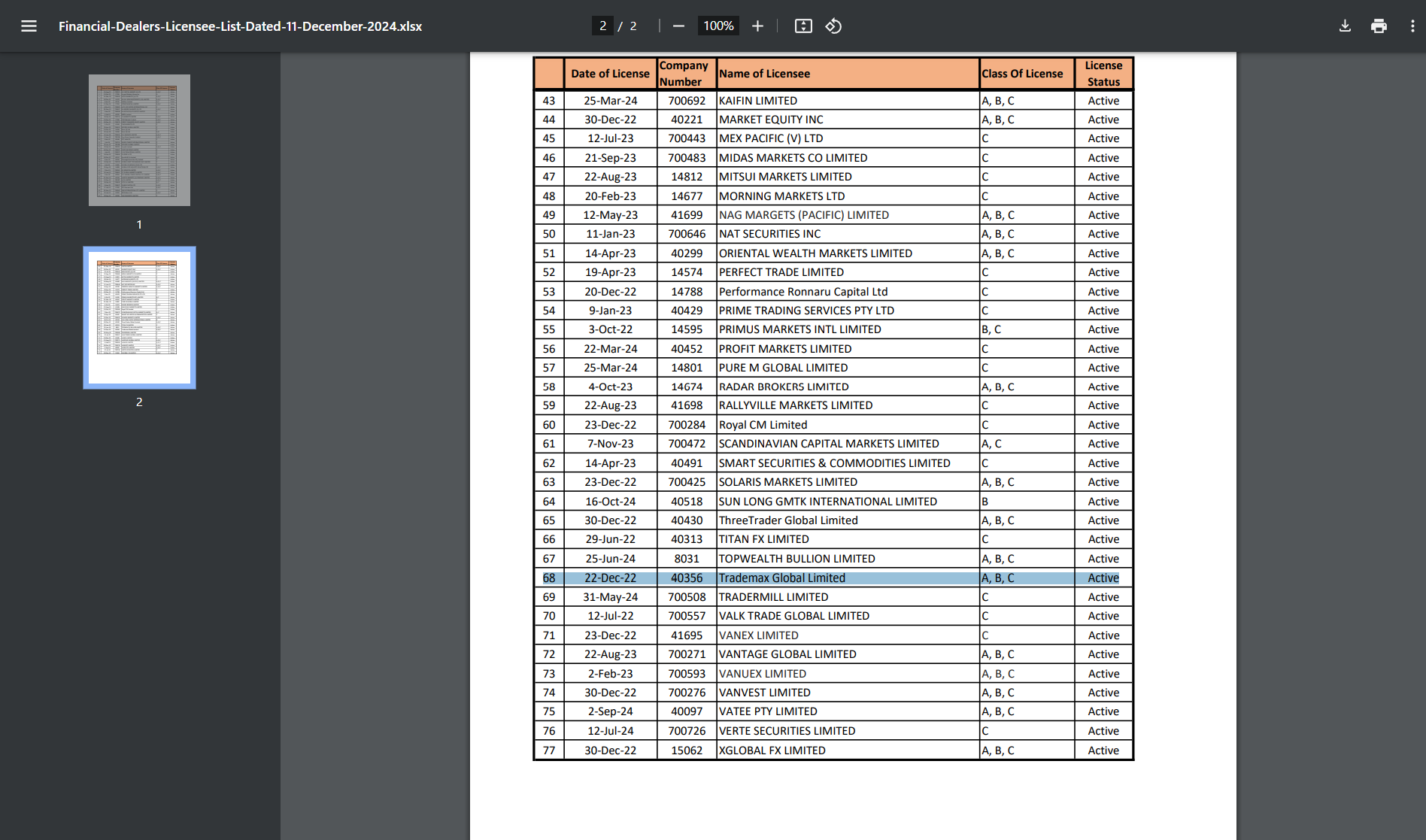This screenshot has height=840, width=1426.
Task: Click PERFECT TRADE LIMITED entry
Action: coord(781,272)
